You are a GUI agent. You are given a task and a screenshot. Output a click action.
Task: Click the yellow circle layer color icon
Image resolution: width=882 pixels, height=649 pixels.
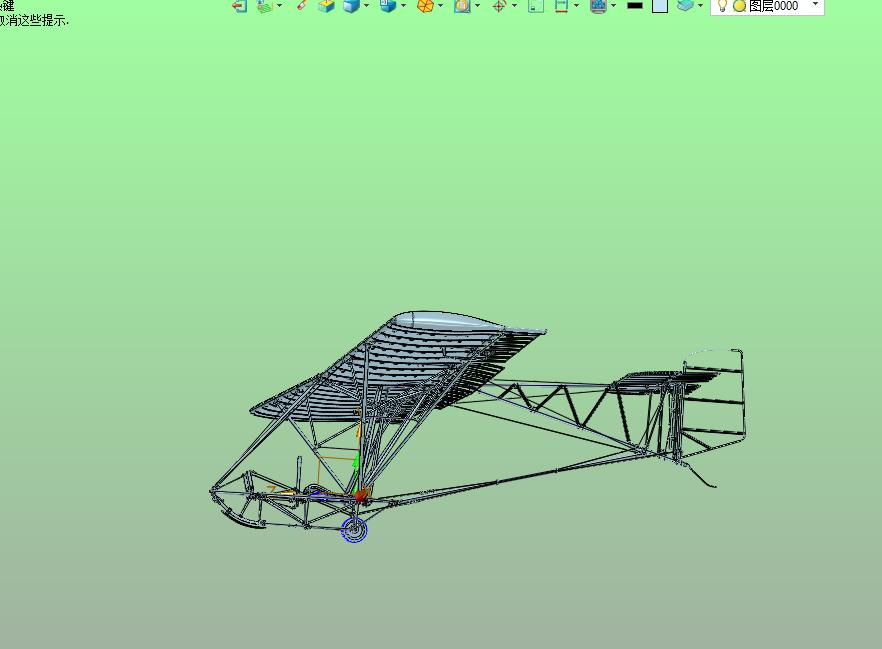pyautogui.click(x=740, y=6)
